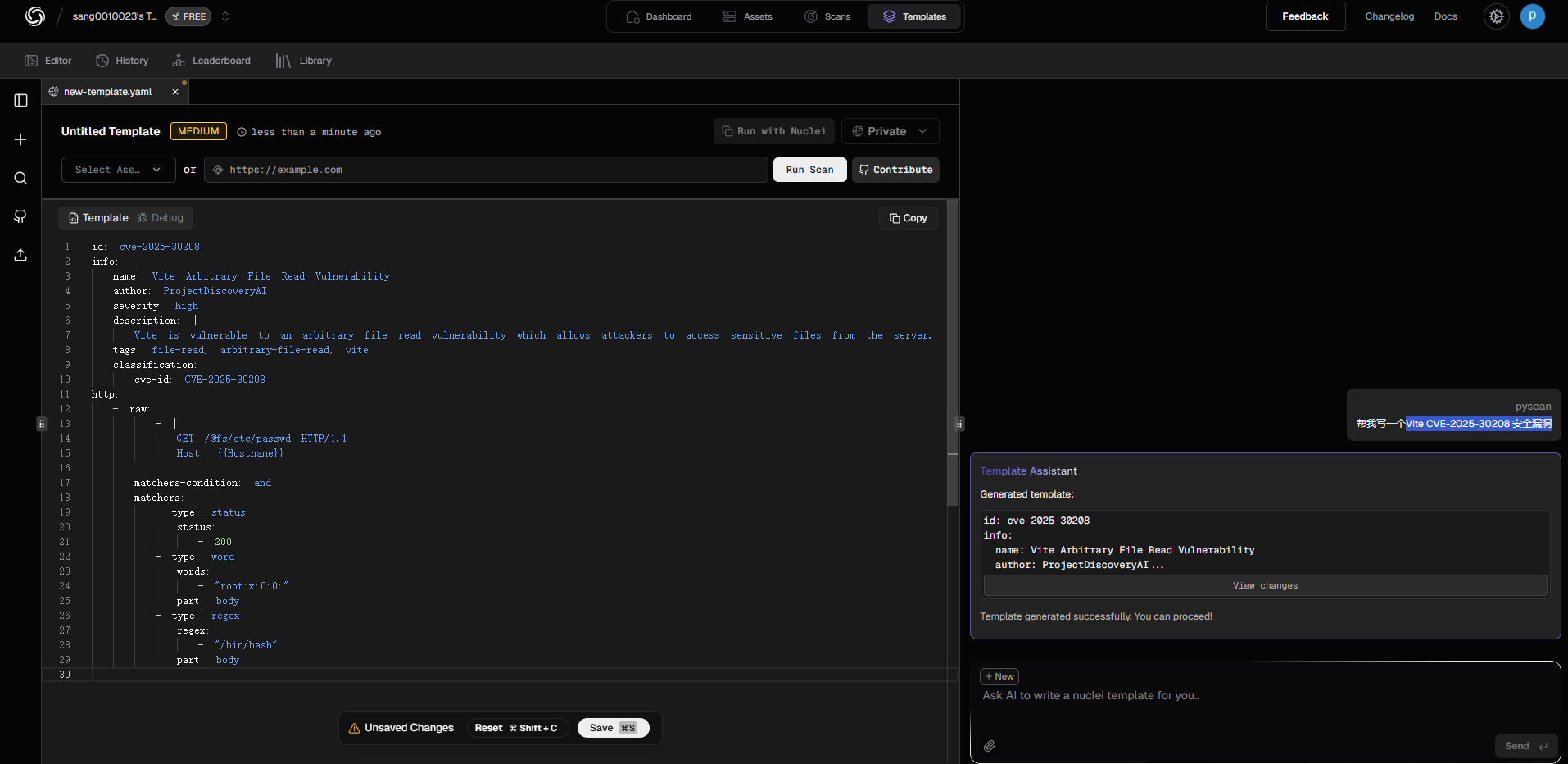Open the History view
The height and width of the screenshot is (764, 1568).
click(x=122, y=61)
